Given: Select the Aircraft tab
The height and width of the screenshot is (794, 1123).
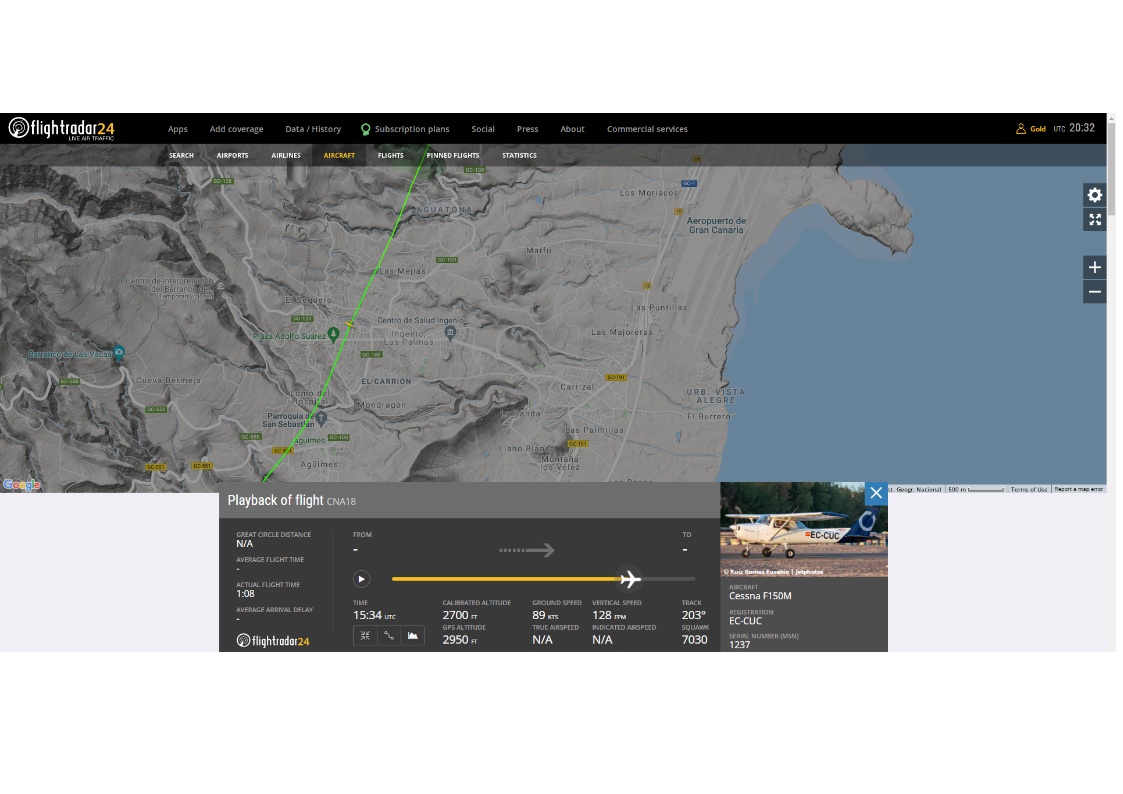Looking at the screenshot, I should pos(339,155).
